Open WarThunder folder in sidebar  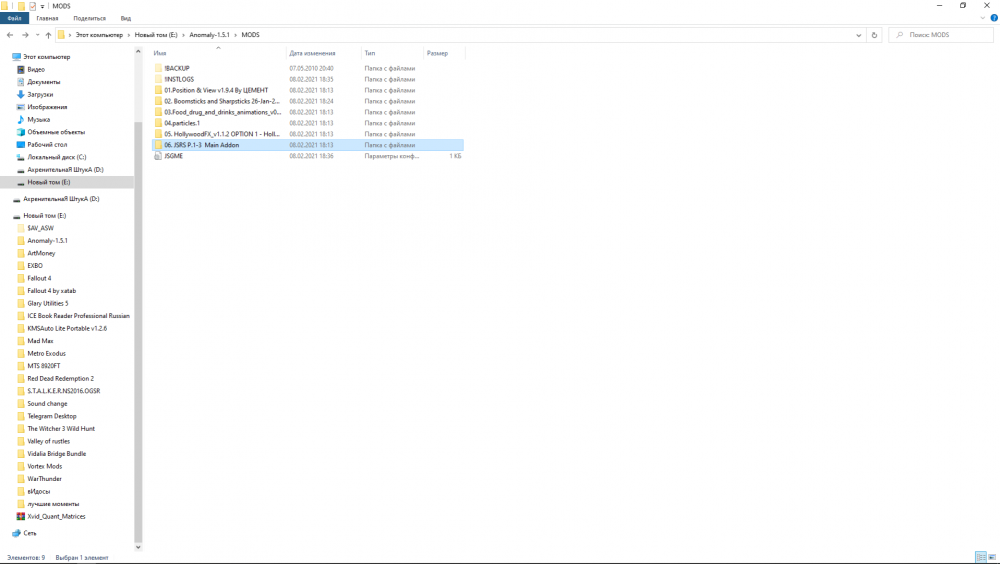(44, 479)
